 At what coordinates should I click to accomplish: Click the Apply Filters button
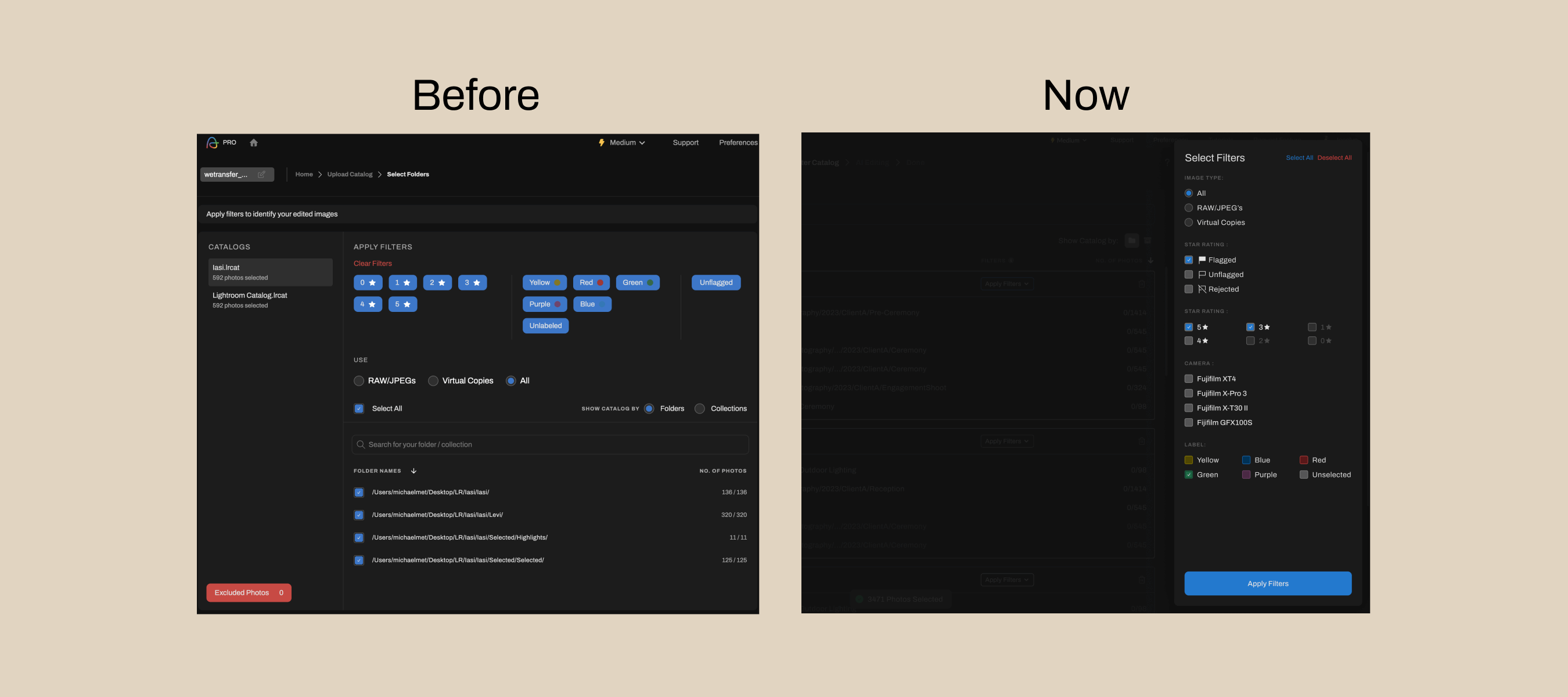(1267, 583)
